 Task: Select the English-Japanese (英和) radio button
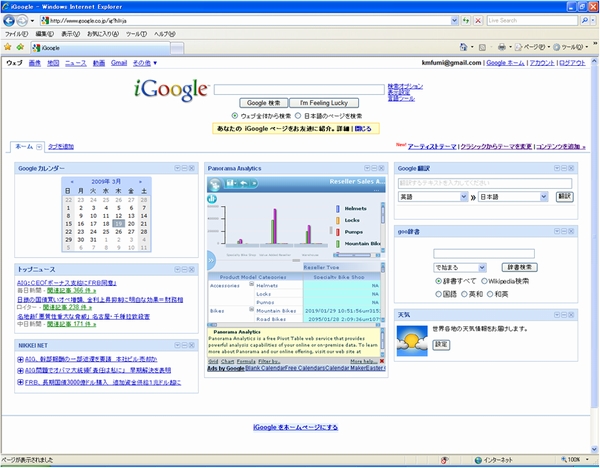point(464,294)
